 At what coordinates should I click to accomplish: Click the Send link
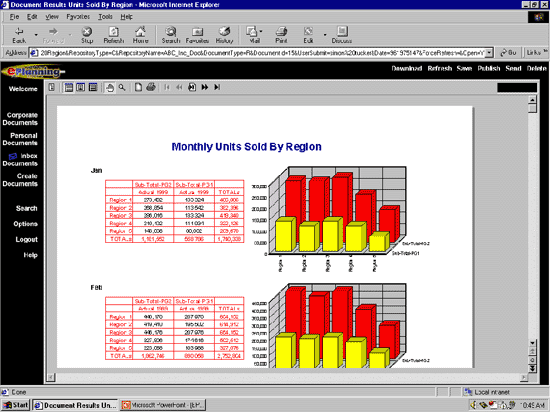[x=513, y=68]
